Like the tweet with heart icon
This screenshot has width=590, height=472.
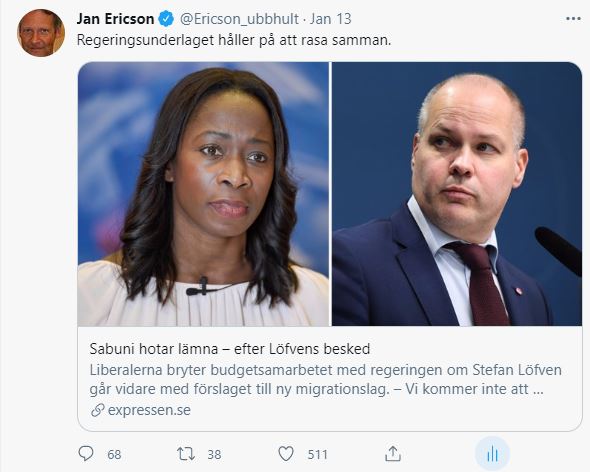pos(286,454)
